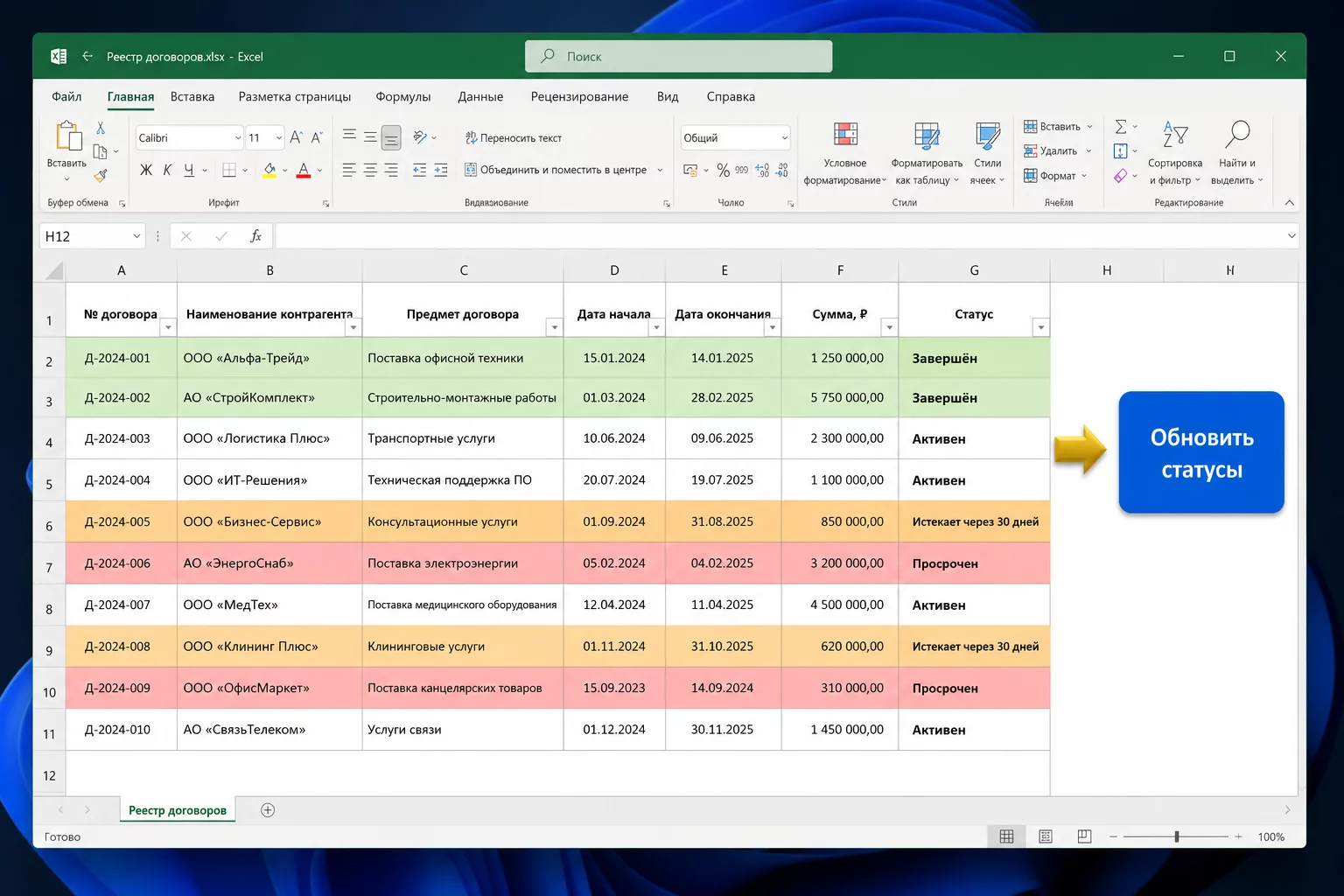Align text left in cell
Viewport: 1344px width, 896px height.
[x=349, y=170]
